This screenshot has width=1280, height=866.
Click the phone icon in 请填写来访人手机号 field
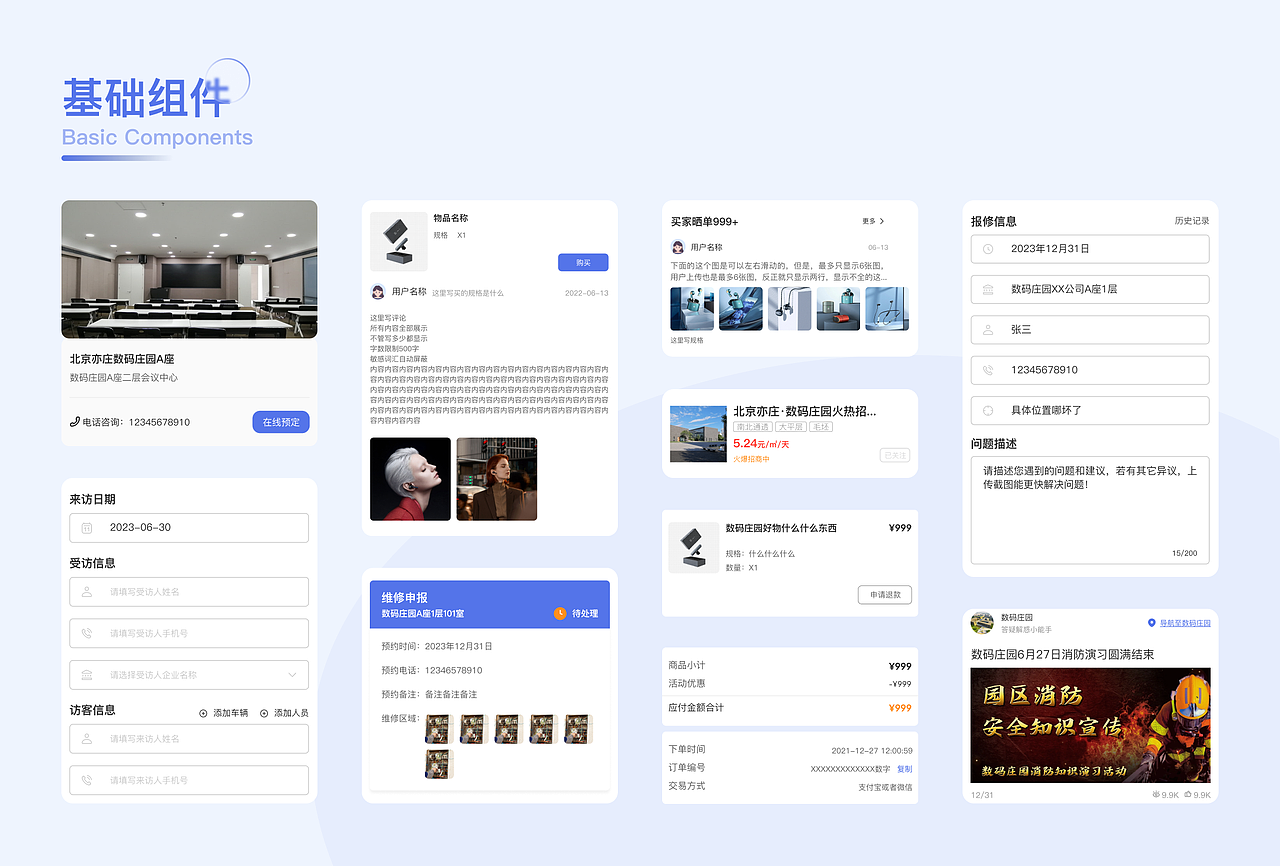(87, 780)
